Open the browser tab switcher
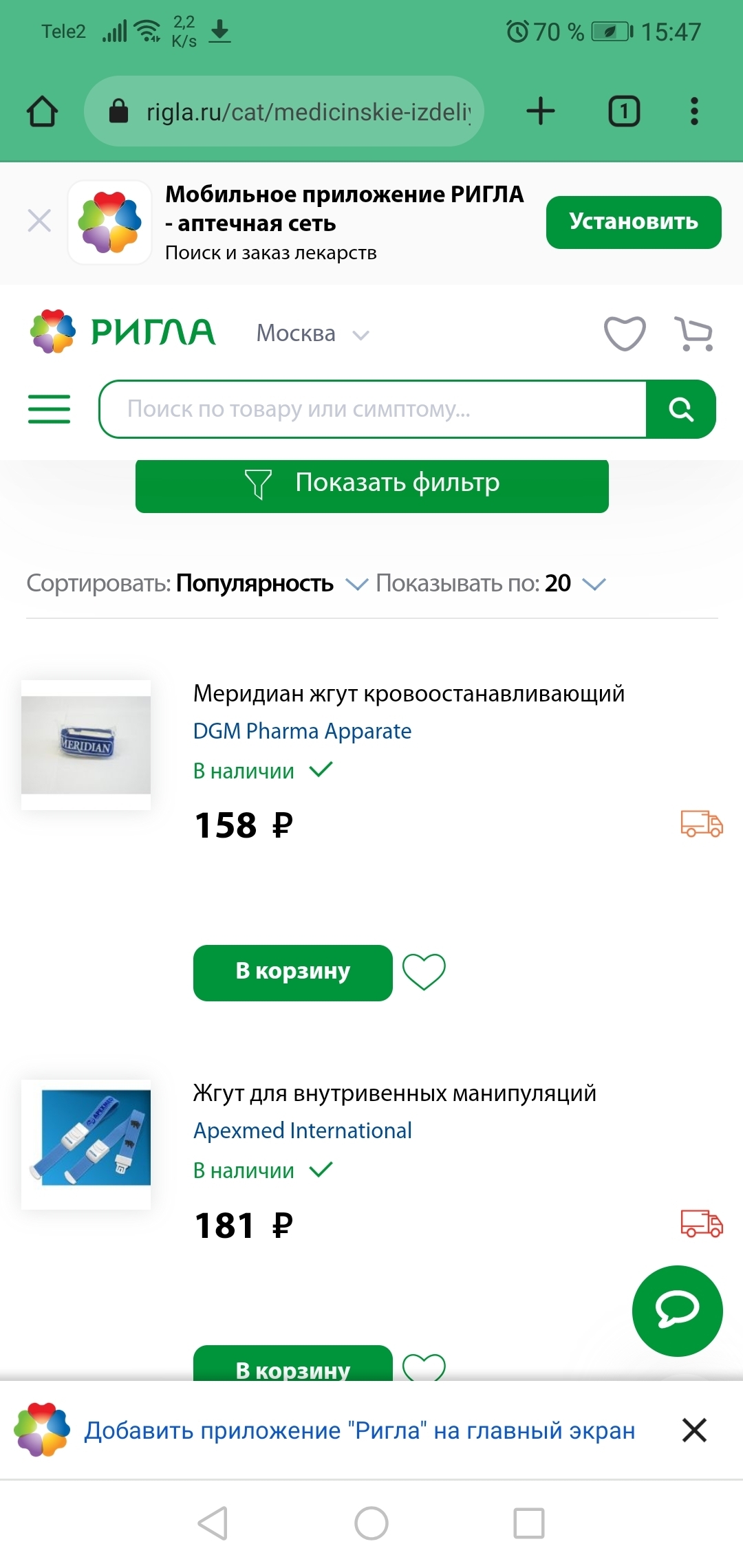743x1568 pixels. pyautogui.click(x=624, y=111)
